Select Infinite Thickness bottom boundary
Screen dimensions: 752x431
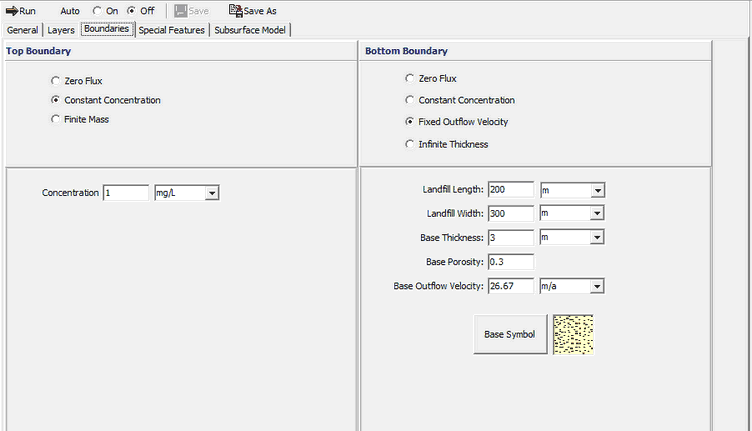409,144
